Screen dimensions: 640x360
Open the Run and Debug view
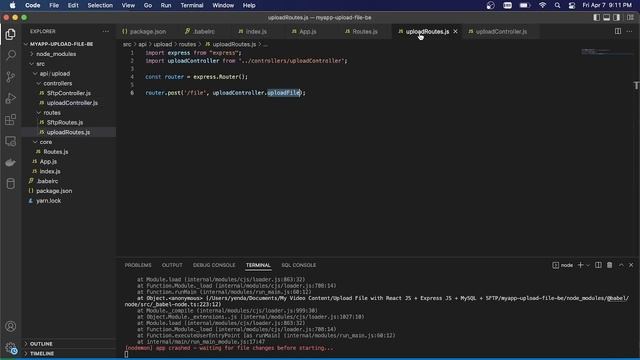tap(11, 98)
